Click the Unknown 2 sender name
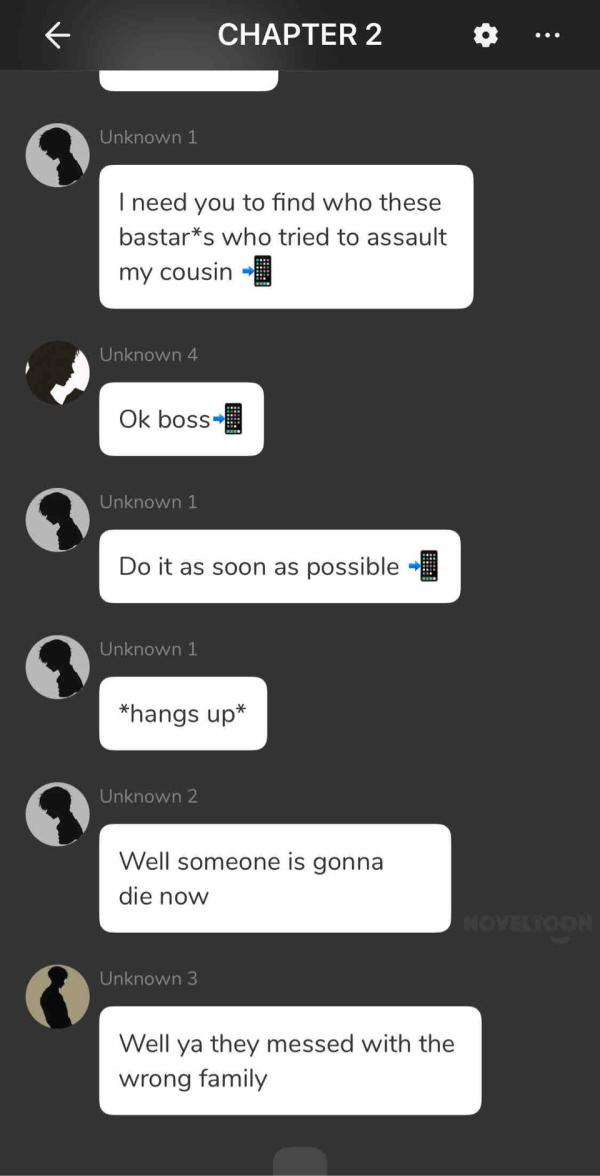This screenshot has width=600, height=1176. [x=148, y=796]
